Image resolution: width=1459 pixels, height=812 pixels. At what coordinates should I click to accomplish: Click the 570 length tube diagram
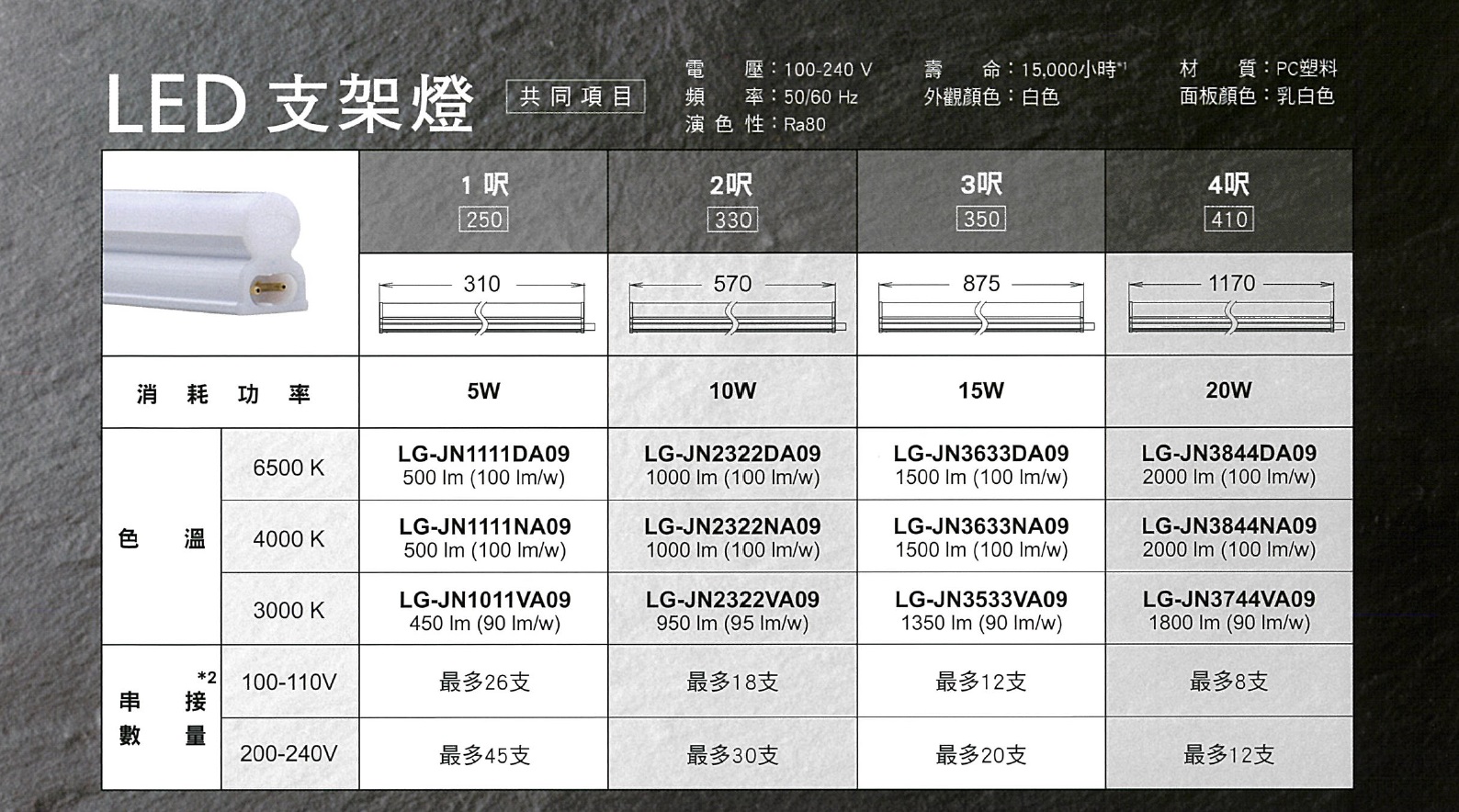733,306
